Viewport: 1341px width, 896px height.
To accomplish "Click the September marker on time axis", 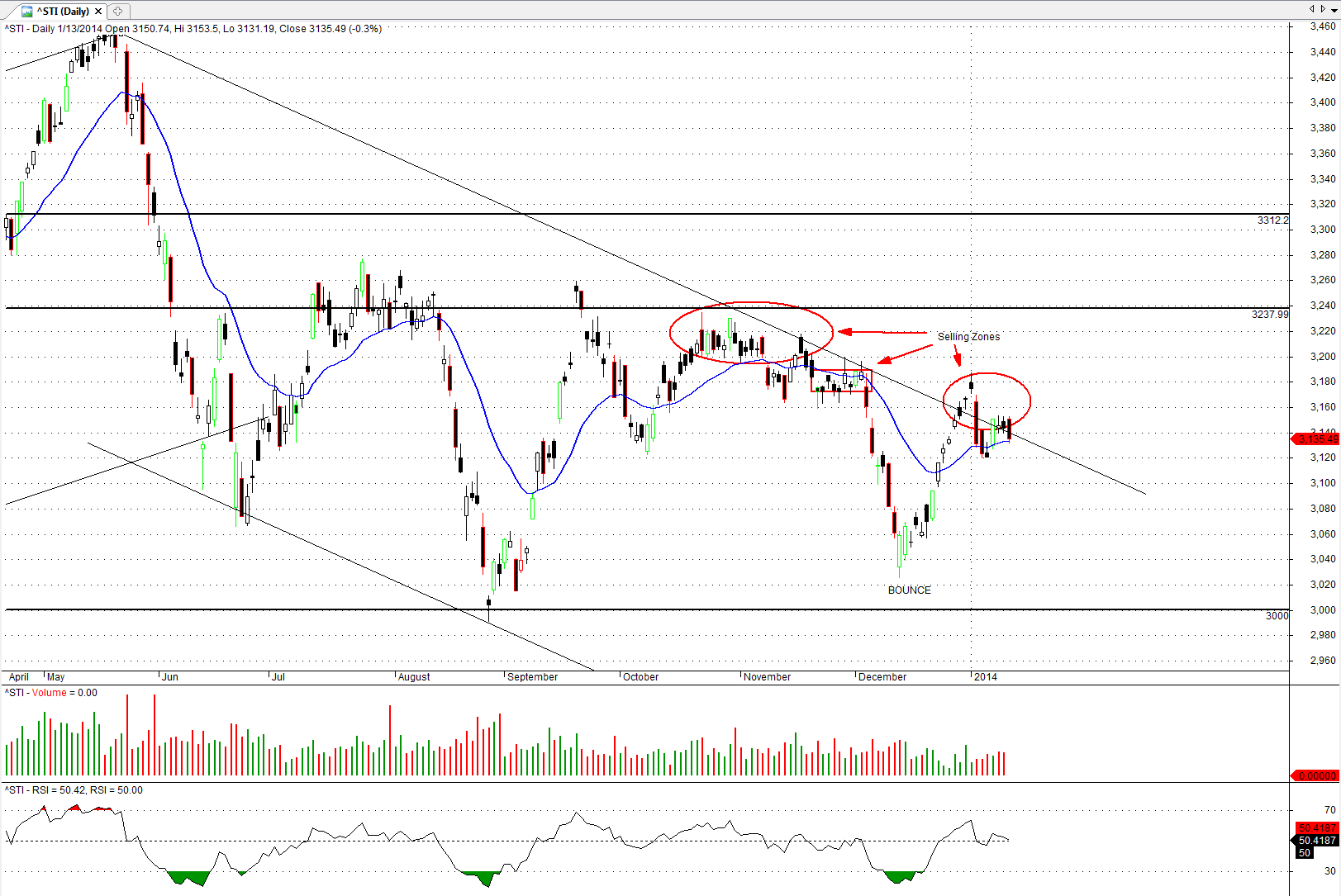I will (532, 676).
